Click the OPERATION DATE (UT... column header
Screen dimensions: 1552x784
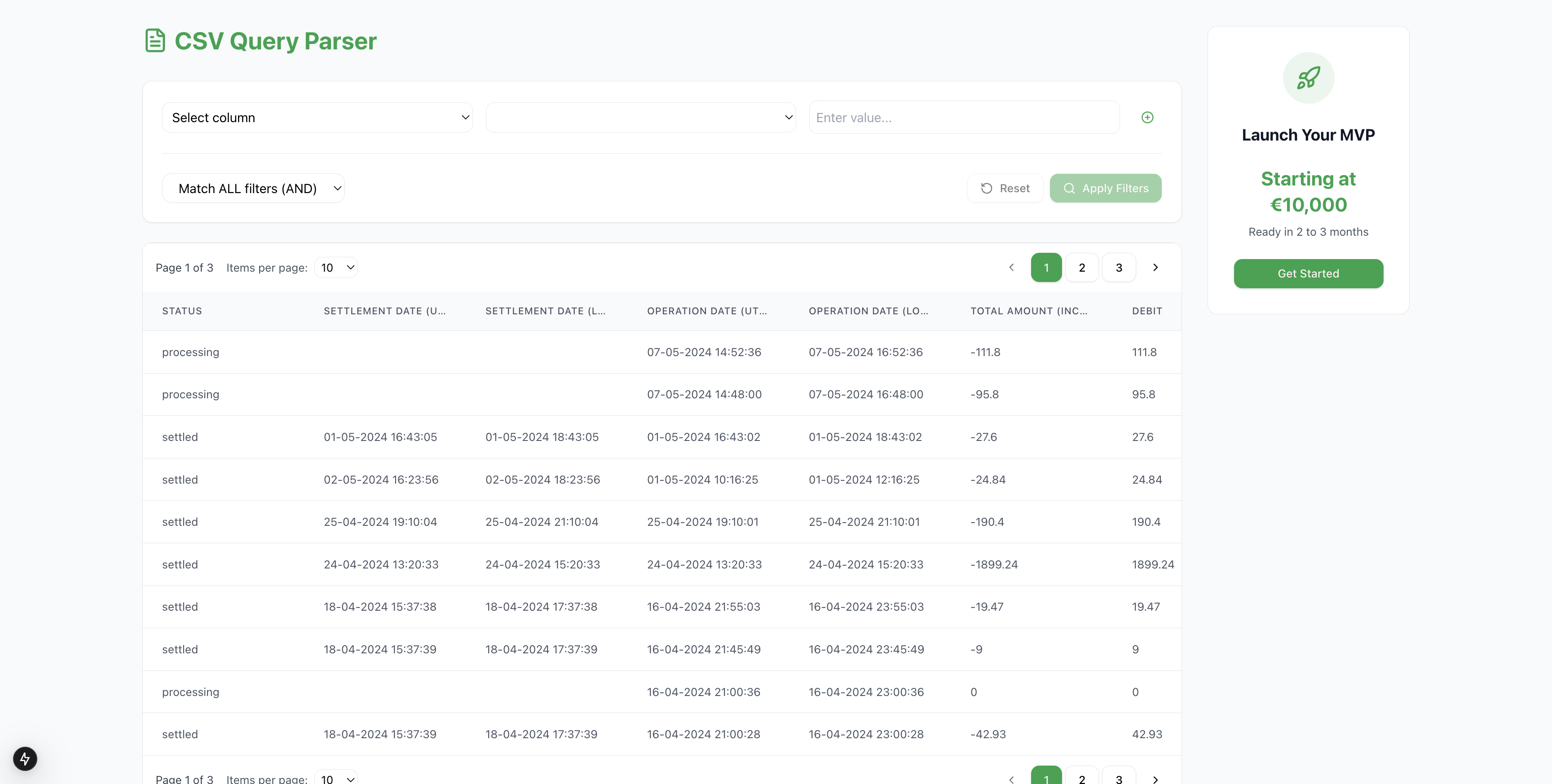coord(707,311)
